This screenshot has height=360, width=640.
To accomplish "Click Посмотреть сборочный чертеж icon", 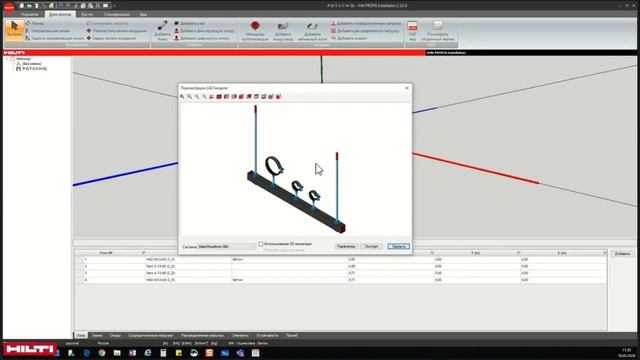I will pyautogui.click(x=438, y=31).
